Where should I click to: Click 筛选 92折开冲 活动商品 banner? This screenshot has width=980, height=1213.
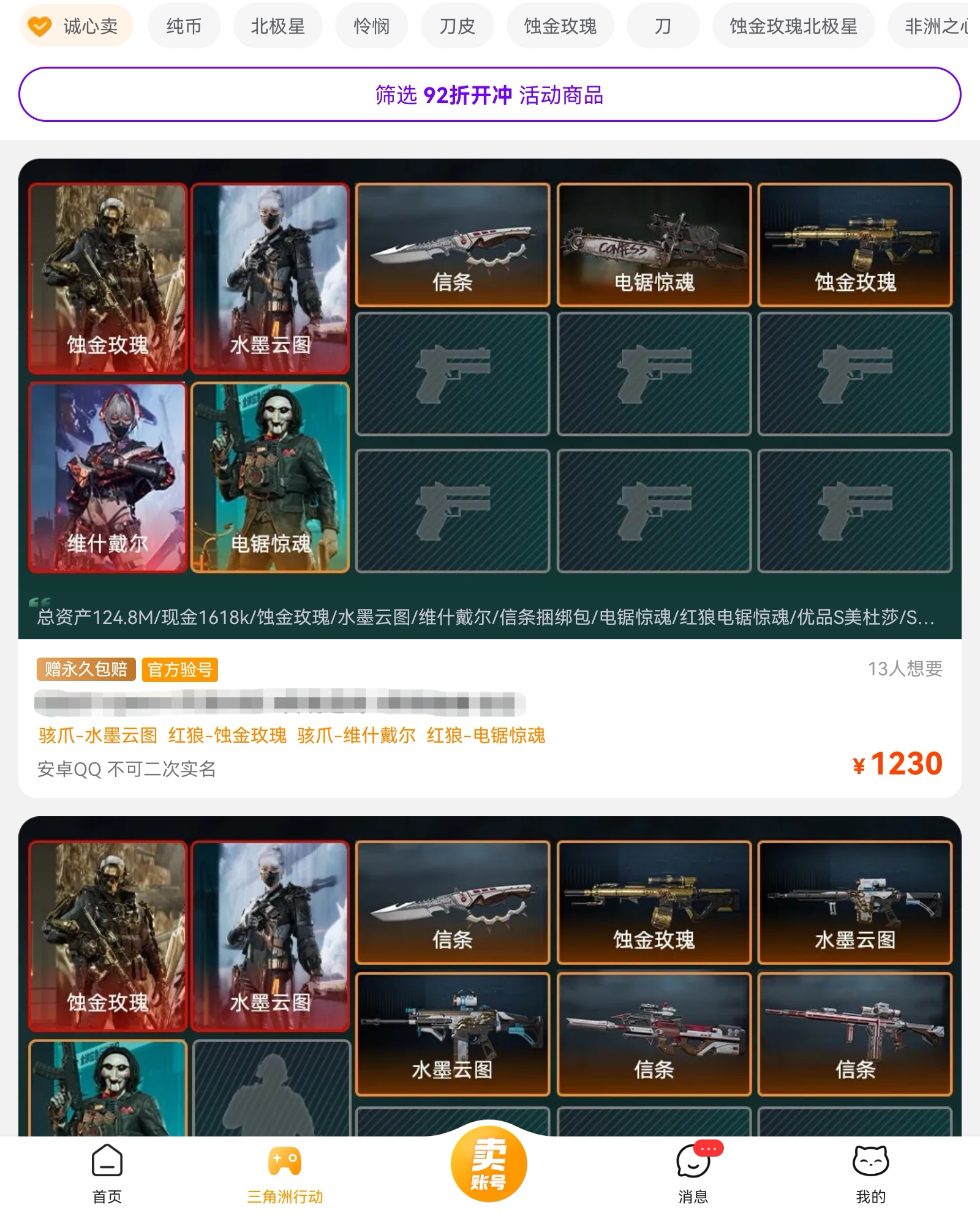pyautogui.click(x=489, y=94)
